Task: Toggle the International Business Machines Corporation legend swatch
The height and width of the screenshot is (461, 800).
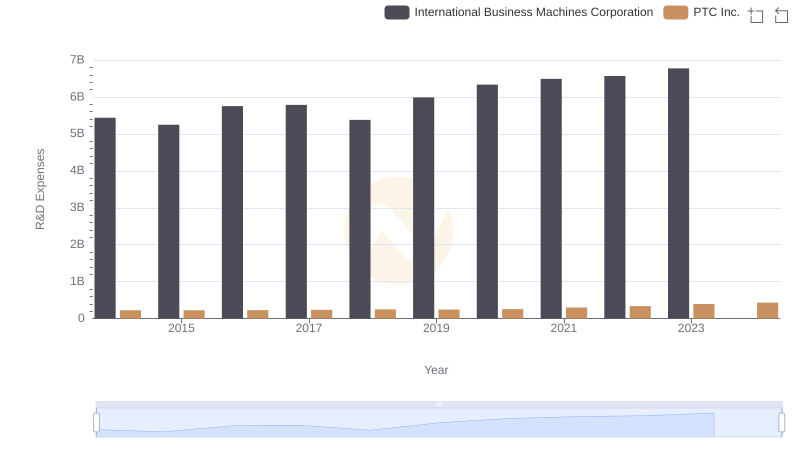Action: [x=397, y=12]
